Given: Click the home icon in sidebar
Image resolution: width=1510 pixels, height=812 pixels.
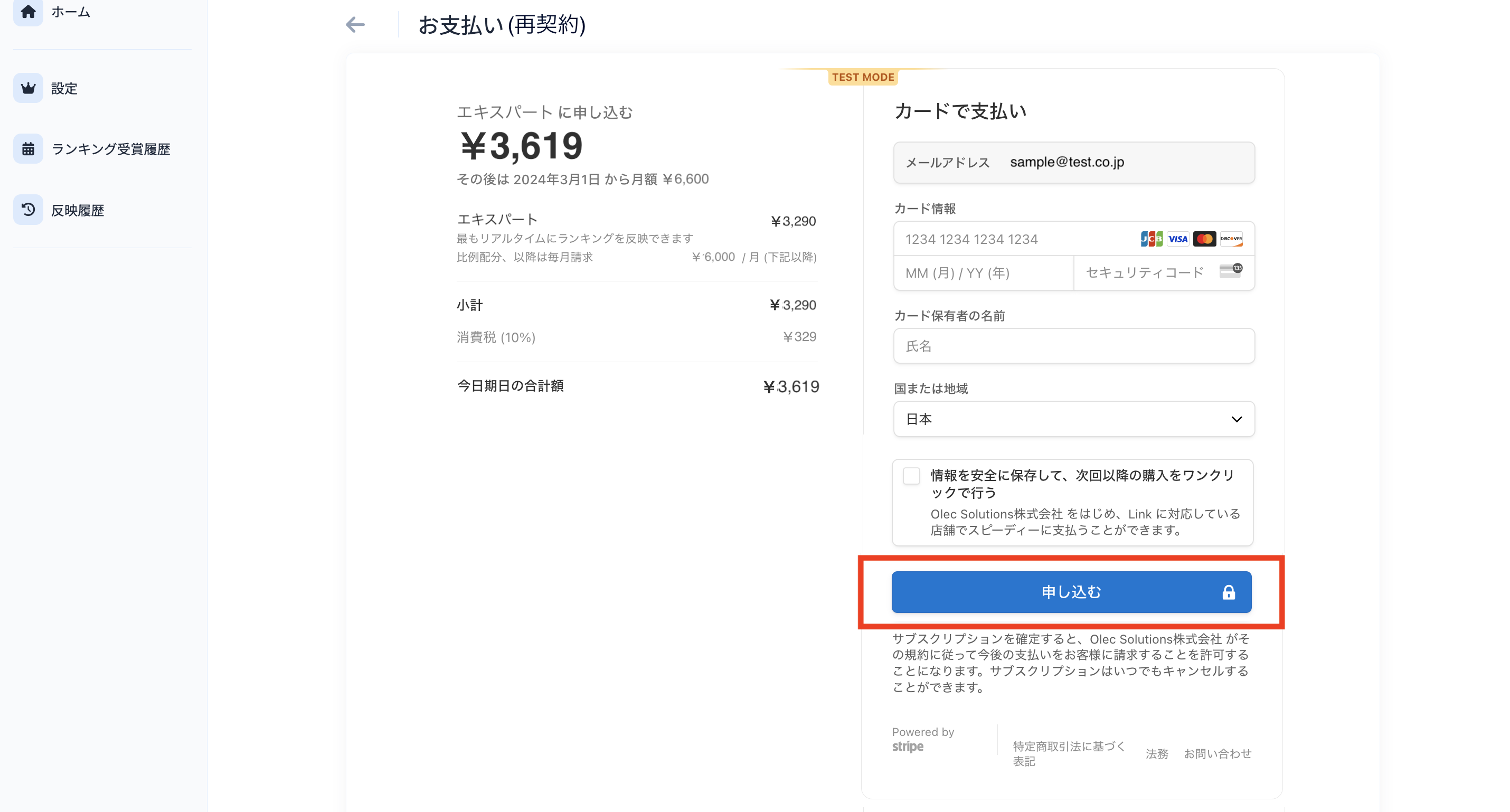Looking at the screenshot, I should tap(27, 12).
